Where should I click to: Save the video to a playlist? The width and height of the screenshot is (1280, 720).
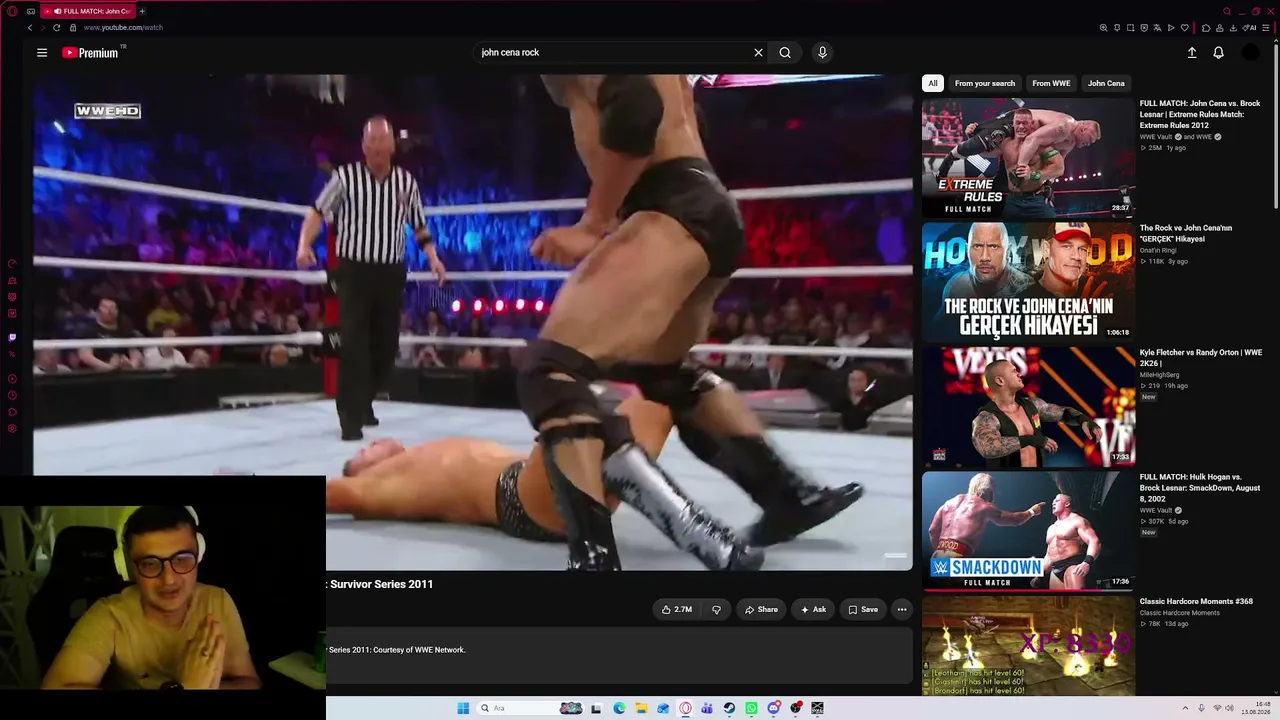(x=863, y=609)
